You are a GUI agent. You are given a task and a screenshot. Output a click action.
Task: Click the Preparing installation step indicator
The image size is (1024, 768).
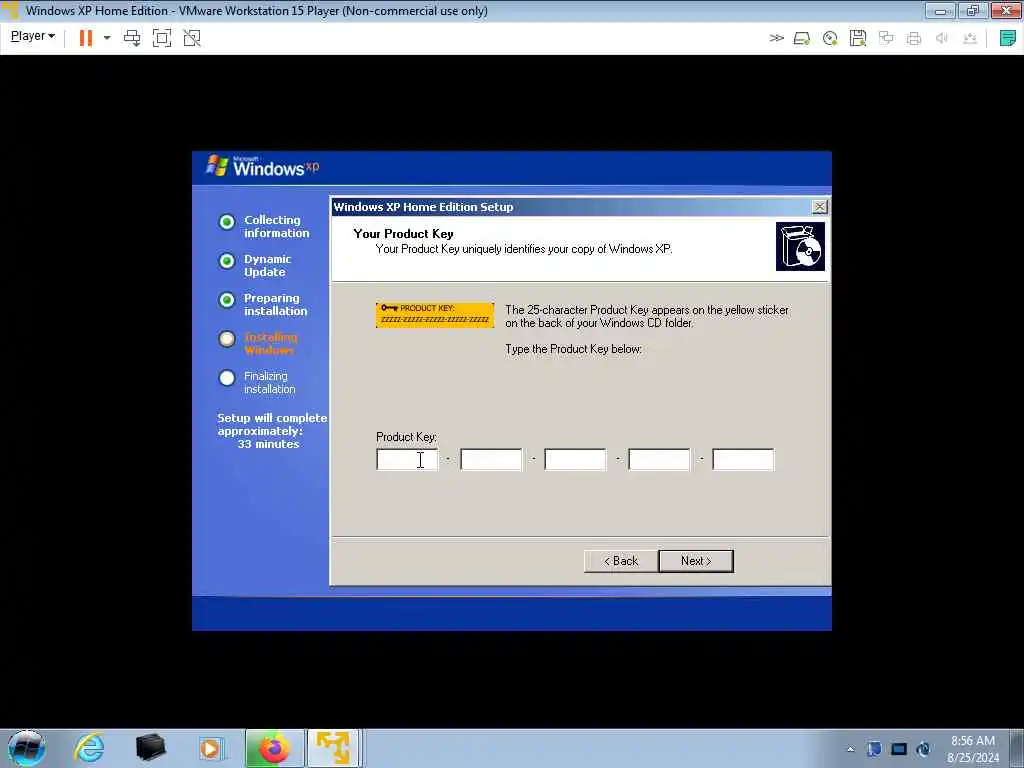click(227, 300)
